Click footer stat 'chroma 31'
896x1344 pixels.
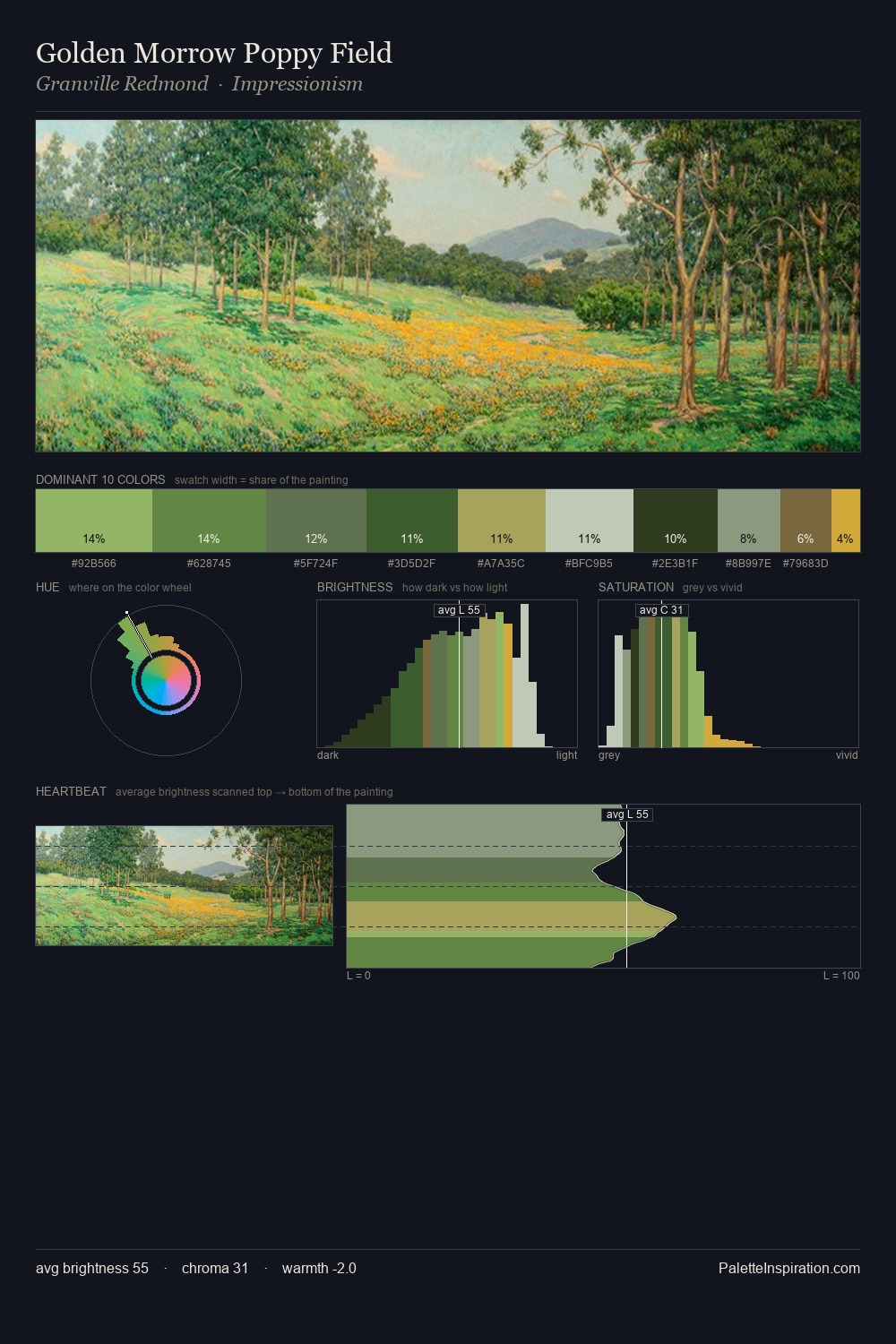215,1268
